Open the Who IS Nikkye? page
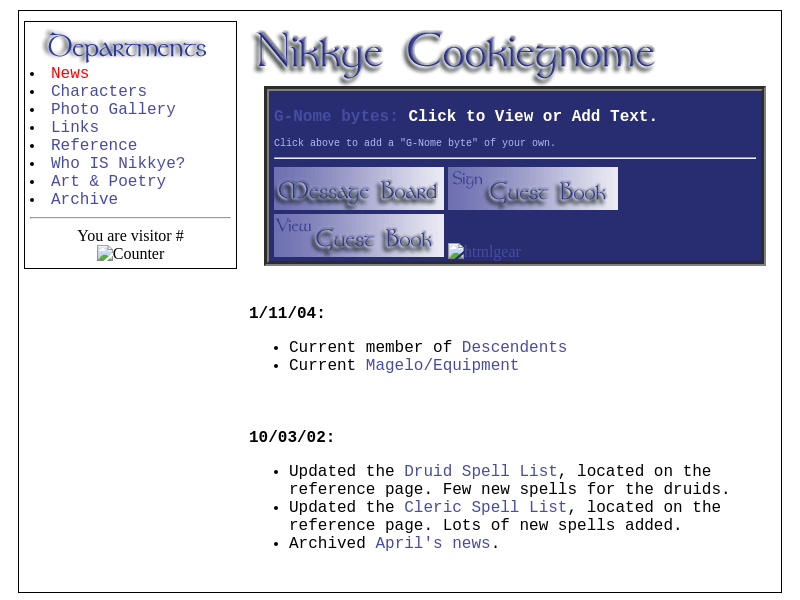Viewport: 800px width, 600px height. coord(118,163)
